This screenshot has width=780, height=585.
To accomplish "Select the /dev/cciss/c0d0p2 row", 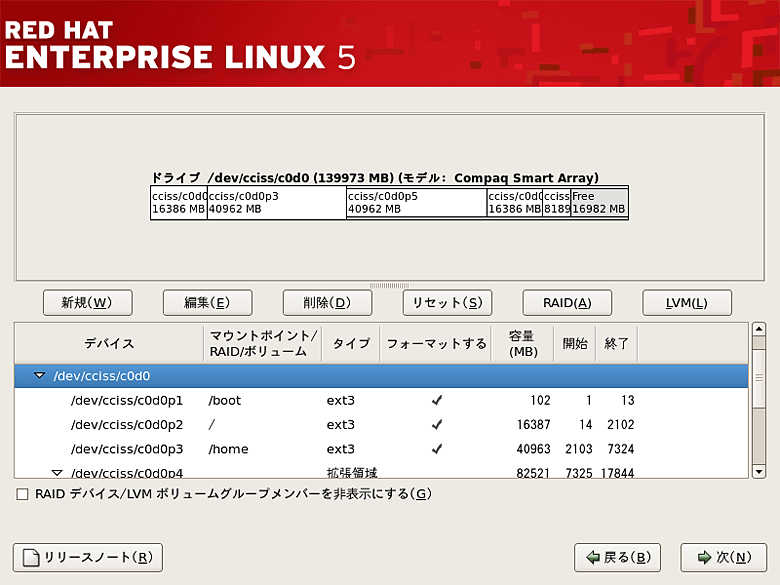I will tap(381, 425).
